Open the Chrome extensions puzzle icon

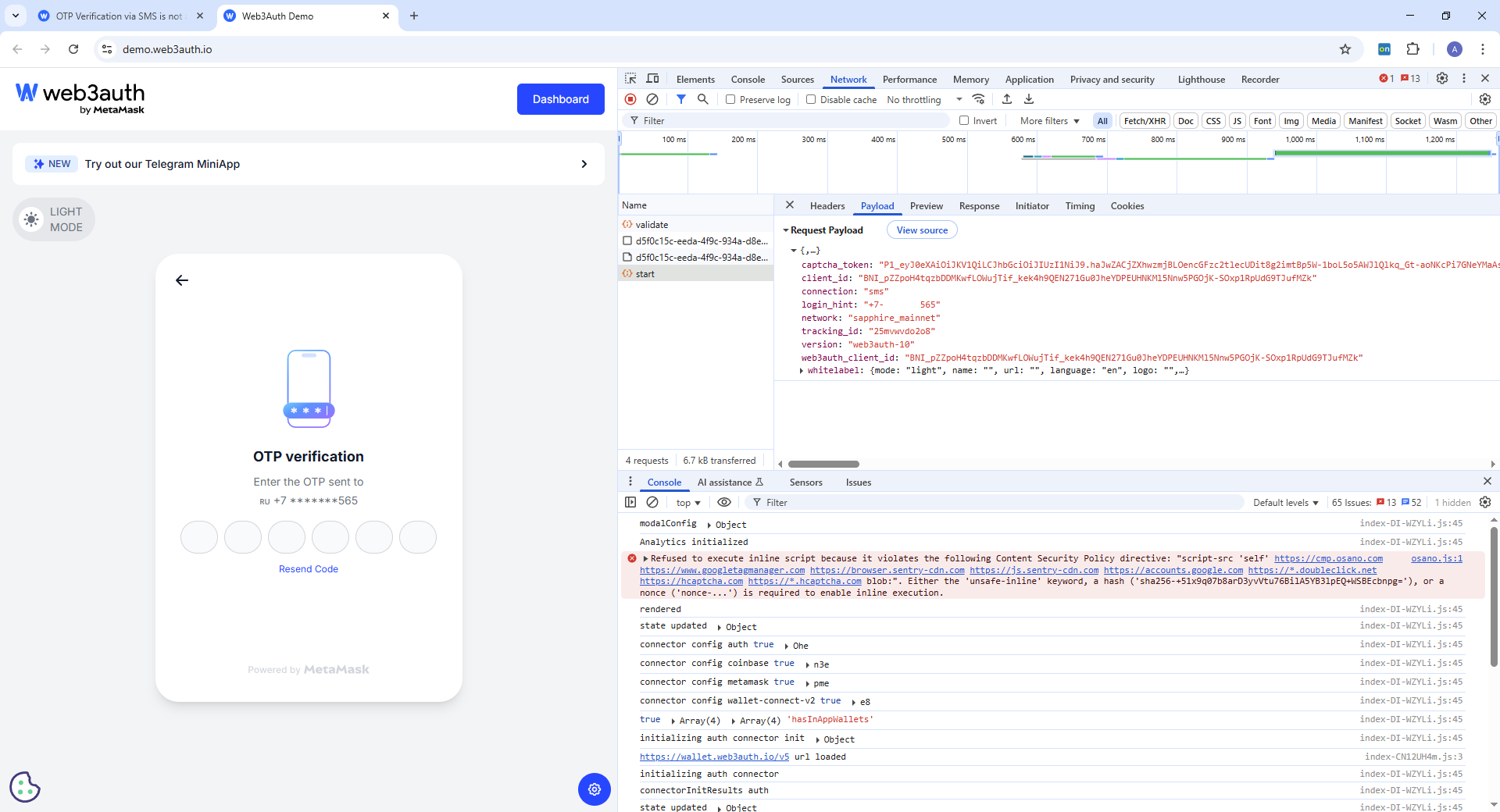(x=1412, y=49)
